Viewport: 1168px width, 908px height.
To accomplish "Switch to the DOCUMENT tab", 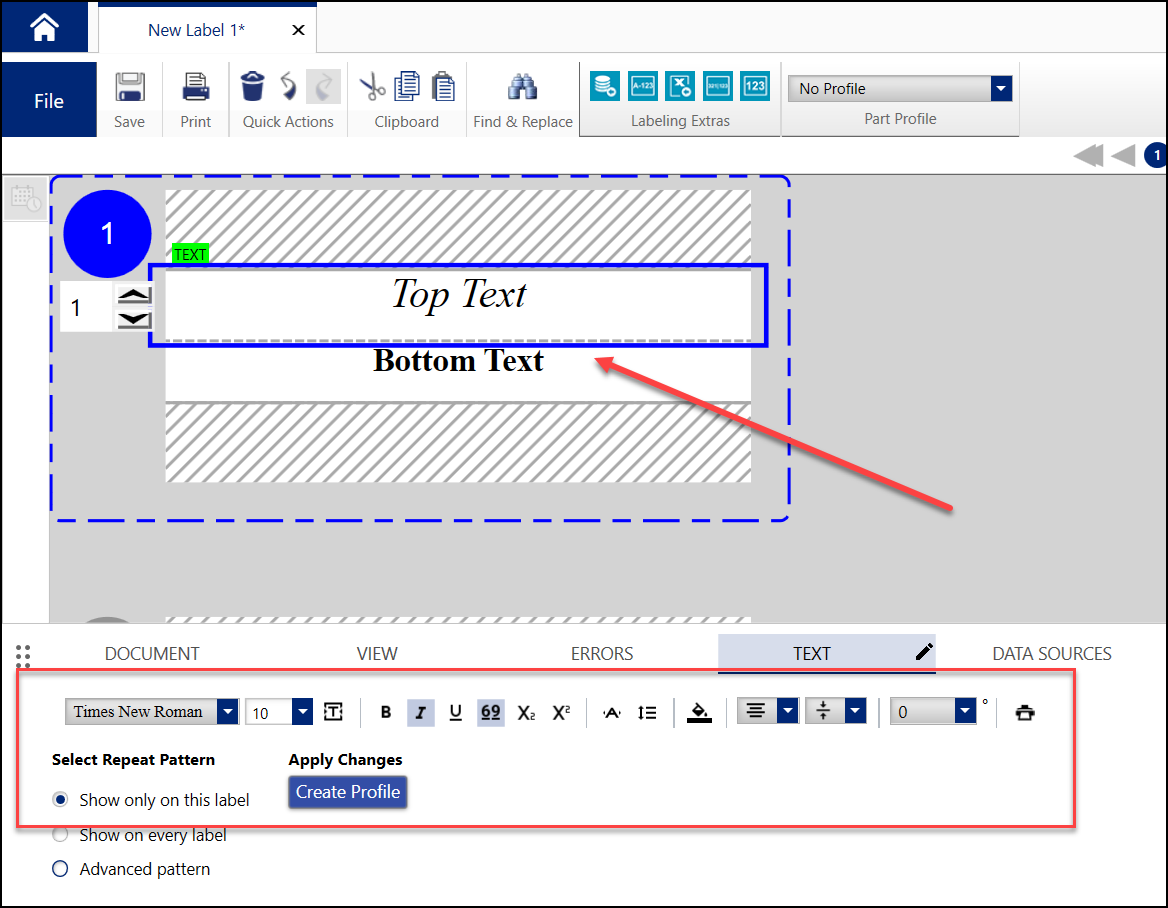I will pyautogui.click(x=152, y=654).
